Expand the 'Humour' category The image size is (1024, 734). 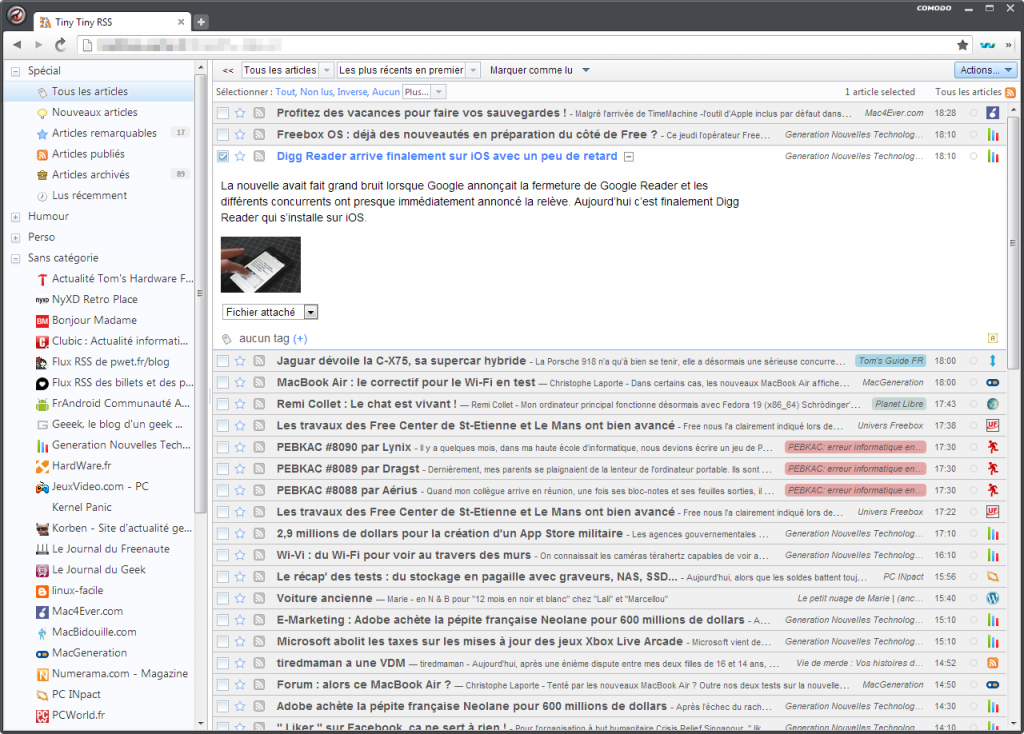click(x=16, y=217)
